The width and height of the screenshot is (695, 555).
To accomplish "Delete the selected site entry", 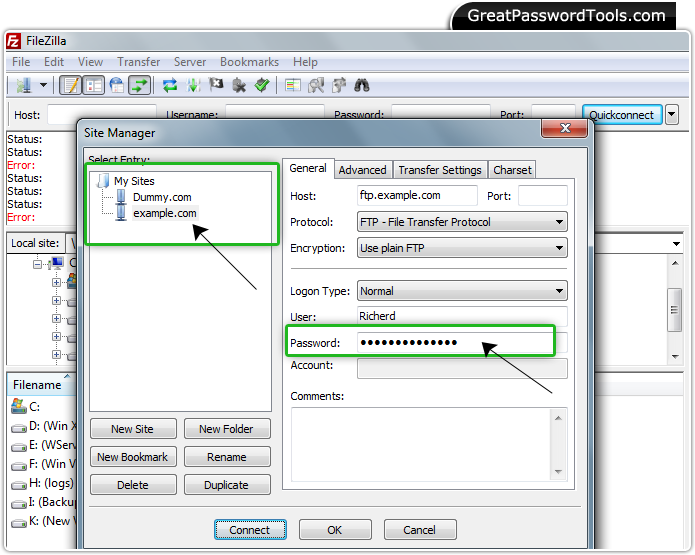I will click(x=133, y=485).
